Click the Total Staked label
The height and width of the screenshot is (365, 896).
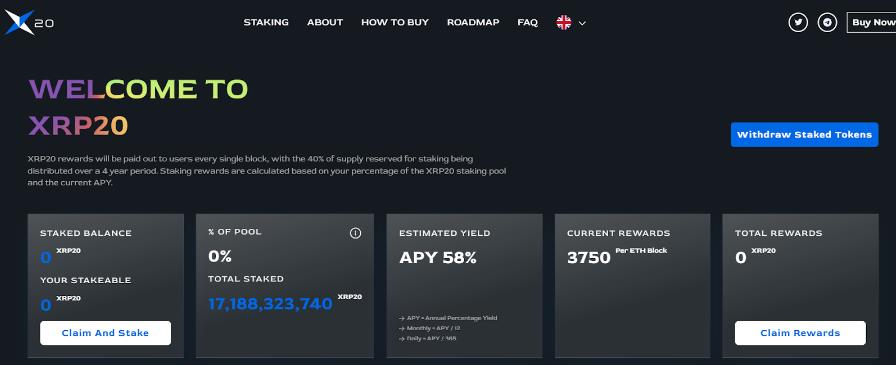coord(246,279)
